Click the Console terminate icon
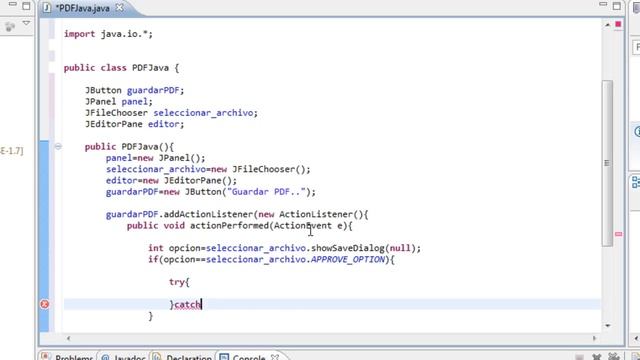Image resolution: width=640 pixels, height=360 pixels. click(579, 357)
